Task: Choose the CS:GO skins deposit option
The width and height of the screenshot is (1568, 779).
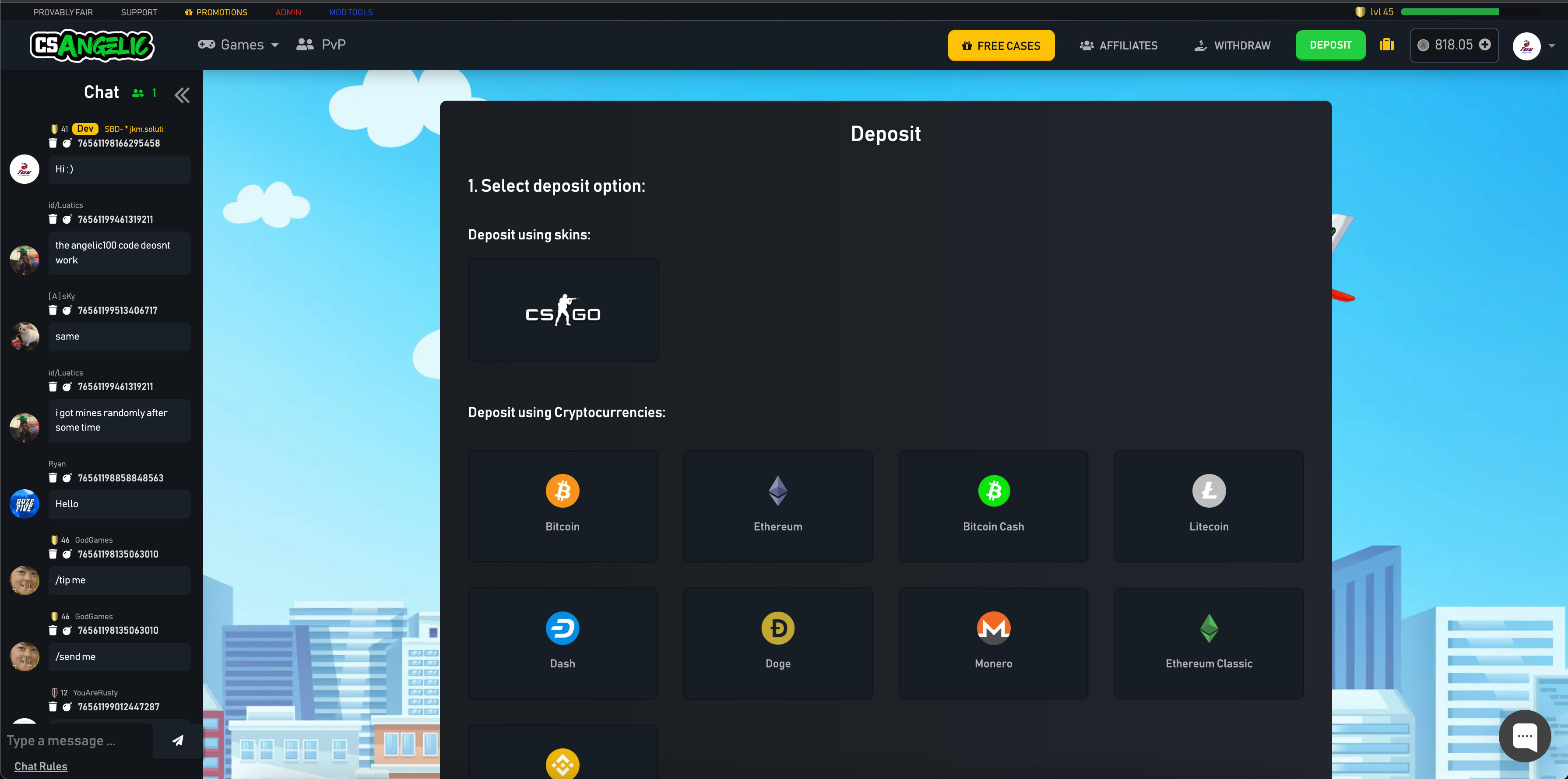Action: [563, 310]
